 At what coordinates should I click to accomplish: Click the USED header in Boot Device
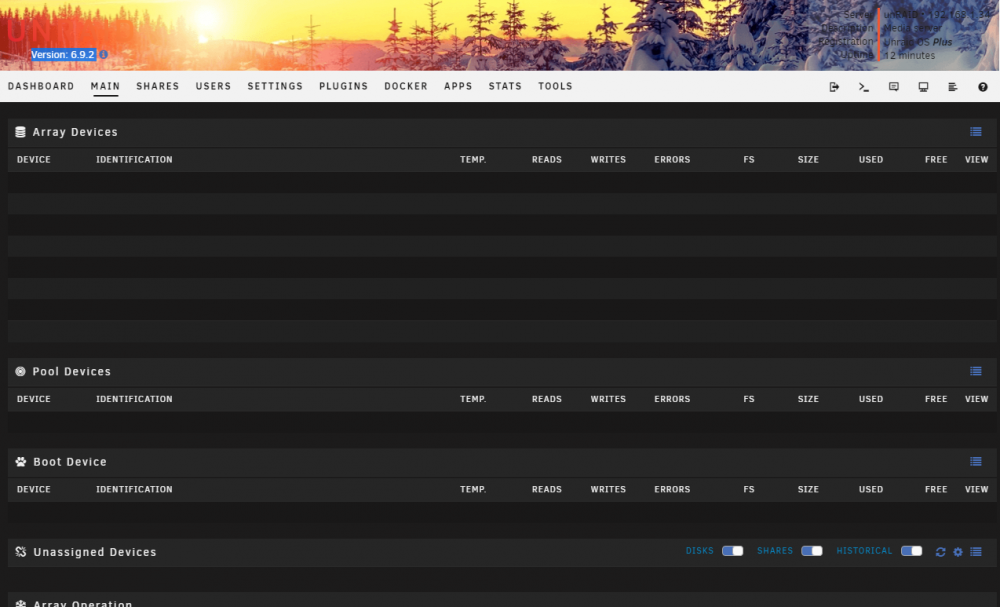(871, 489)
